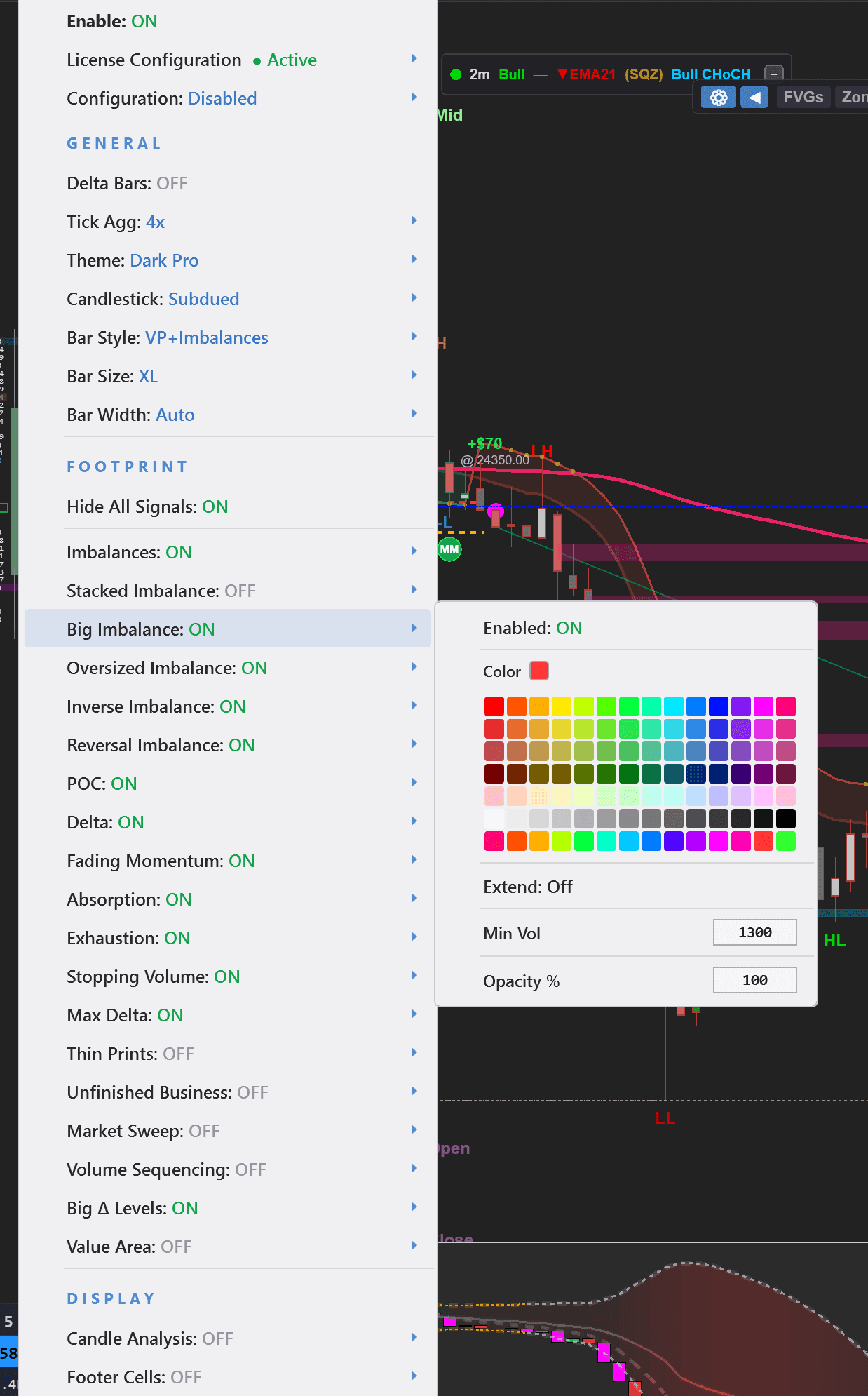Click the red EMA21 down-triangle indicator

(x=562, y=74)
